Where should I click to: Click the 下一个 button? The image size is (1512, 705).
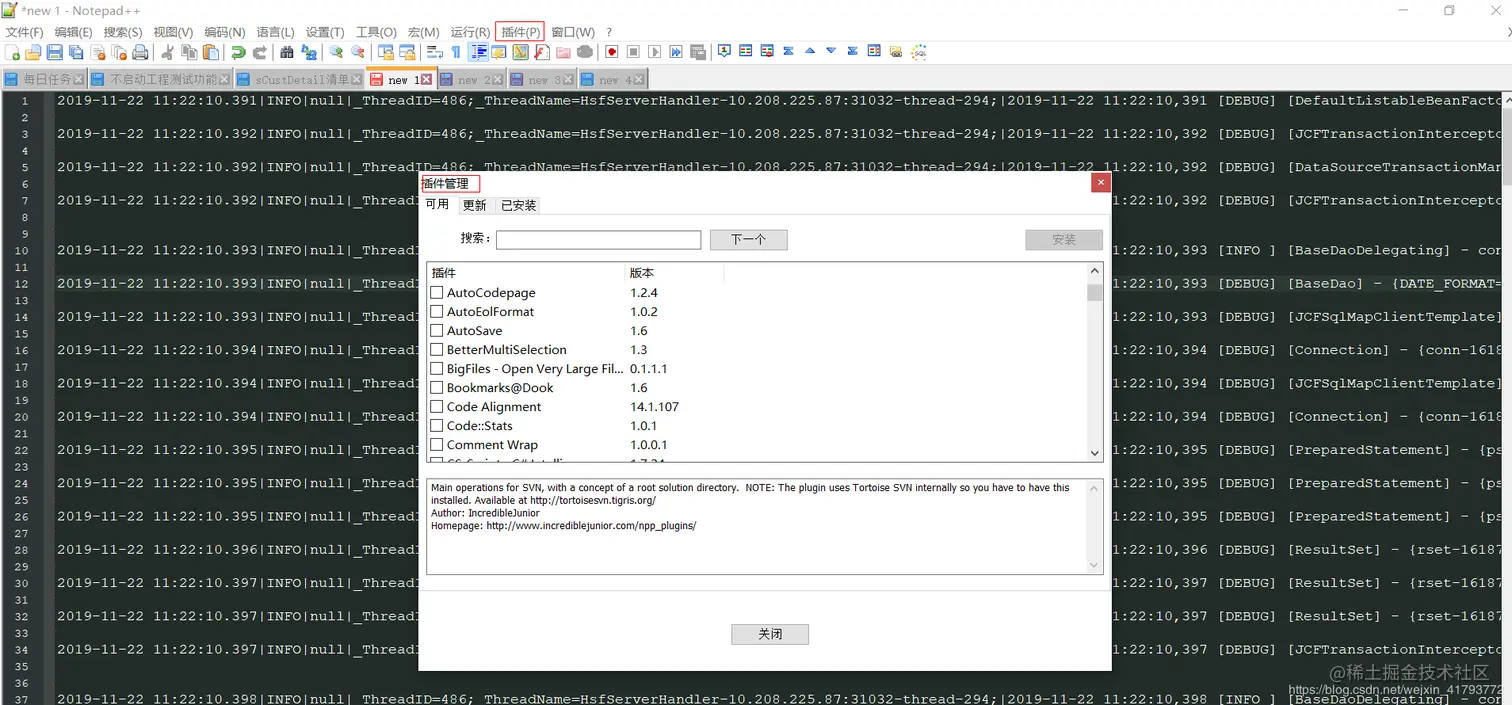tap(749, 240)
